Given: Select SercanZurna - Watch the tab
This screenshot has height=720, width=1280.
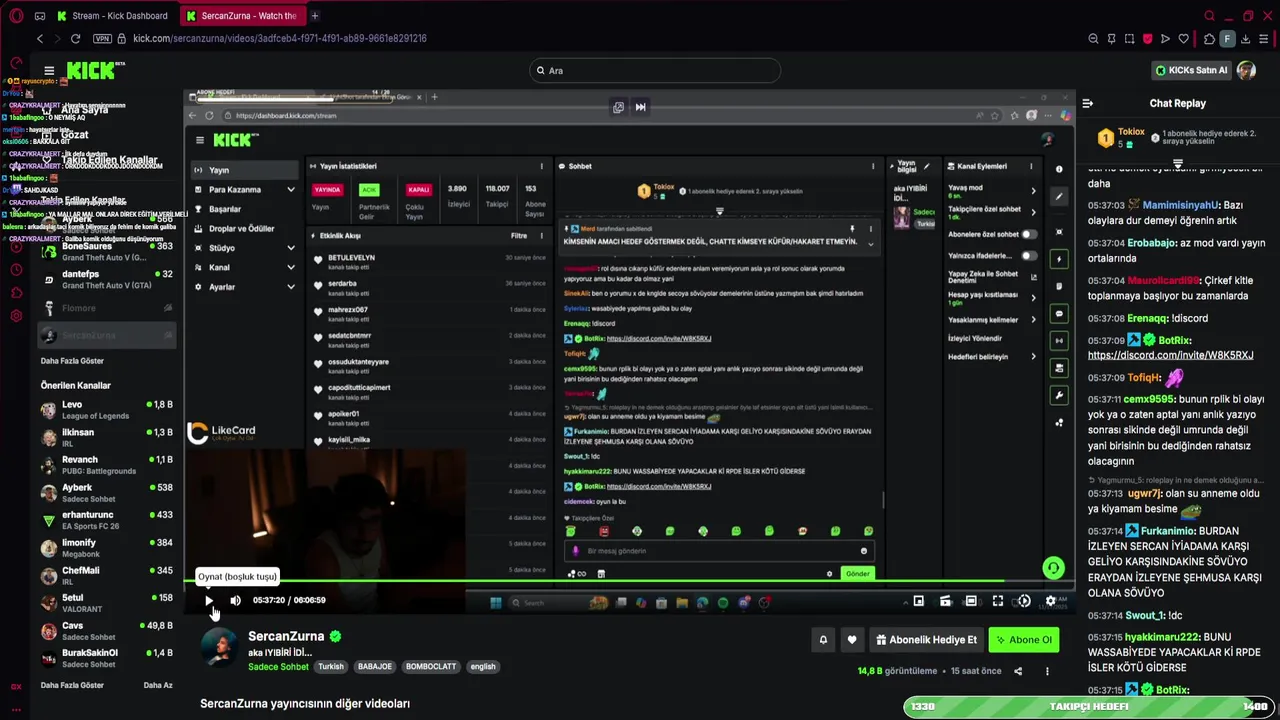Looking at the screenshot, I should pyautogui.click(x=241, y=16).
